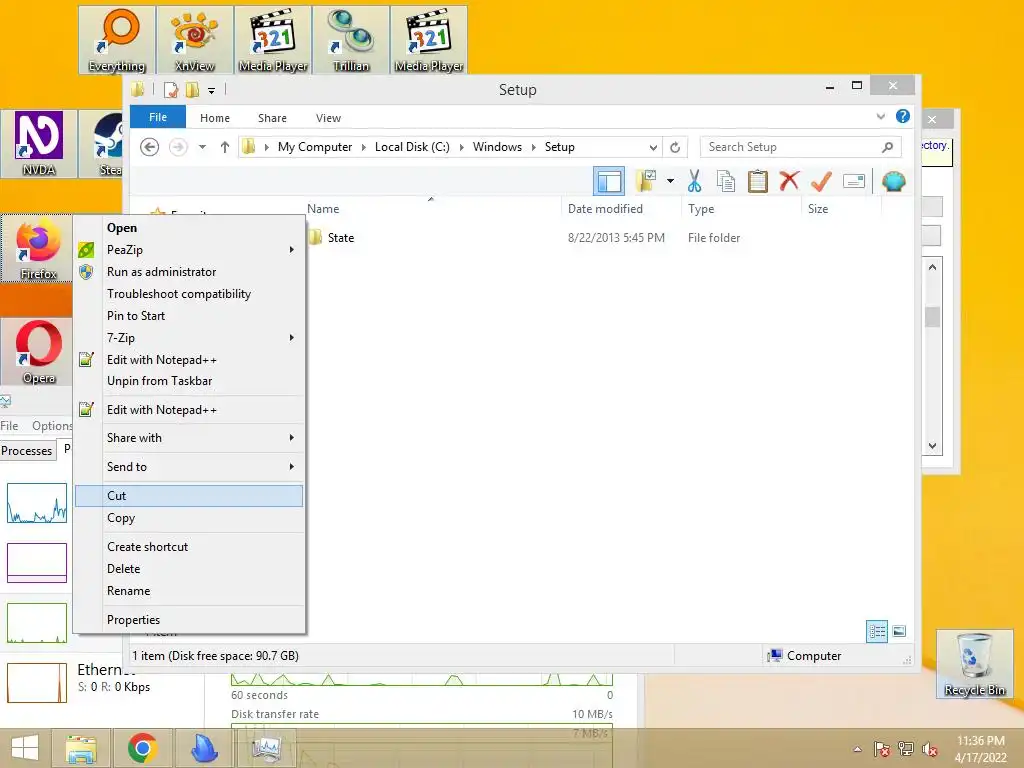Expand the 7-Zip submenu

189,338
